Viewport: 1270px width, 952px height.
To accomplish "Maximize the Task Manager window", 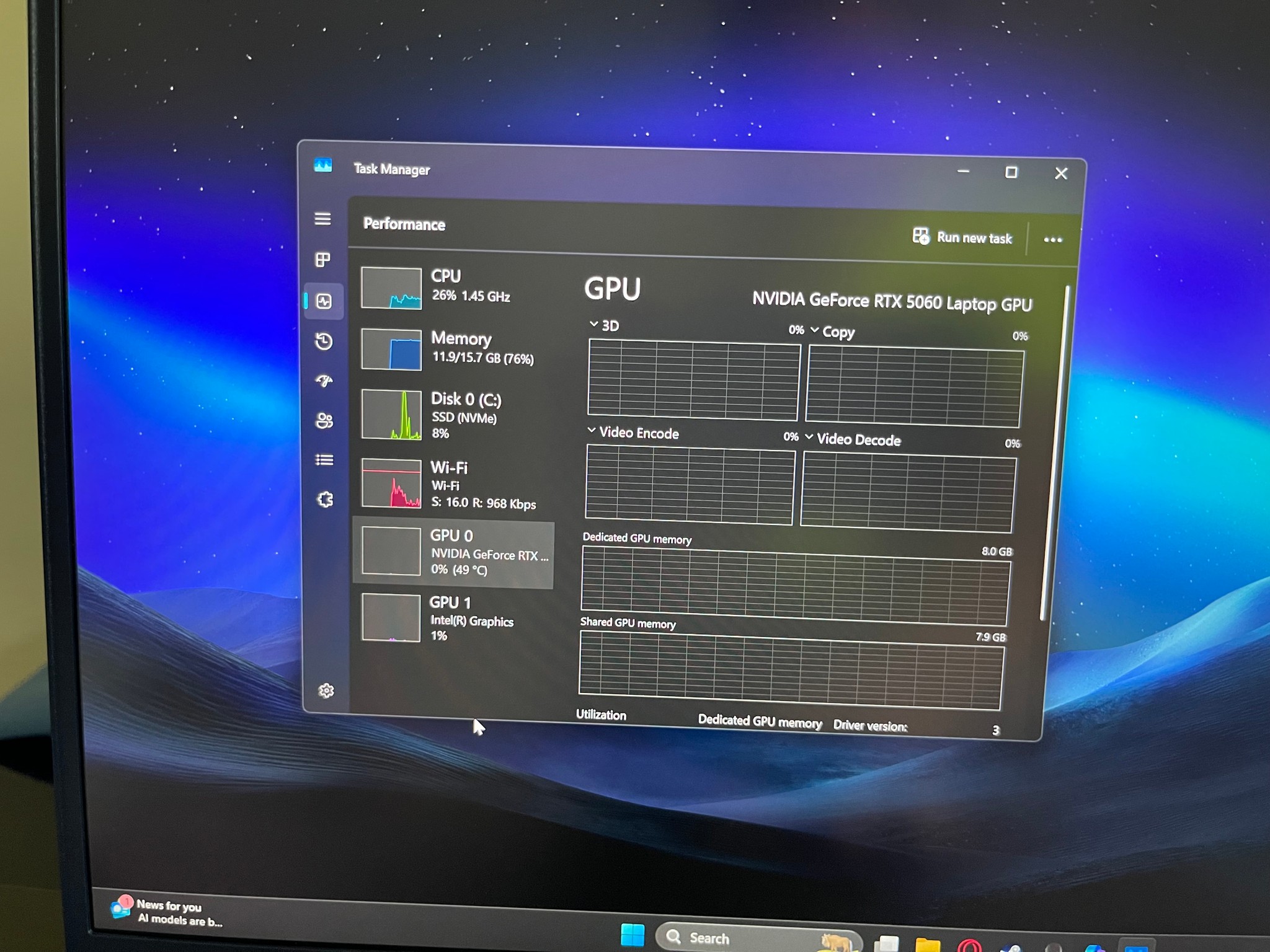I will (x=1011, y=172).
